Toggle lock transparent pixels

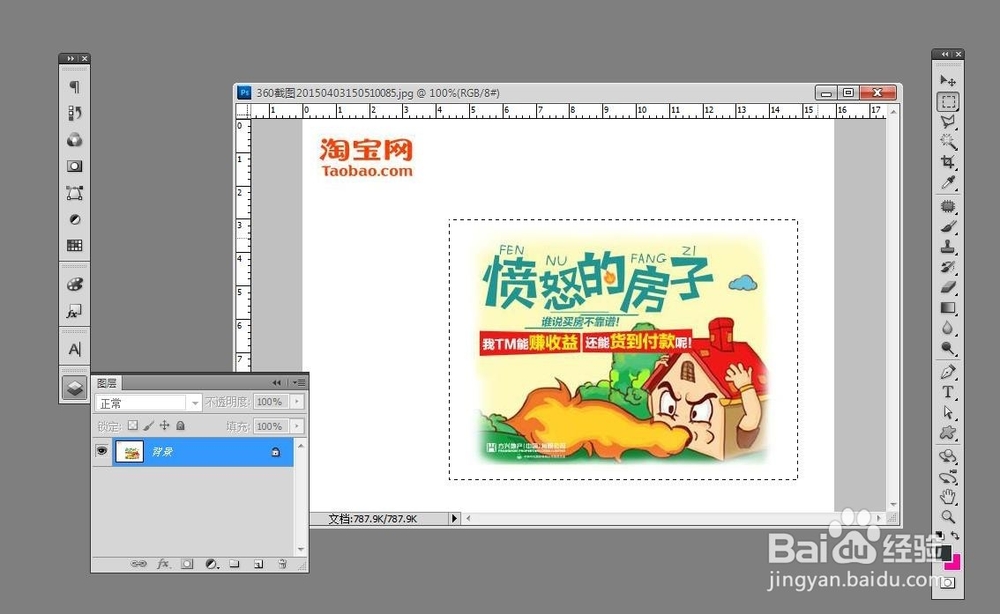(x=132, y=425)
